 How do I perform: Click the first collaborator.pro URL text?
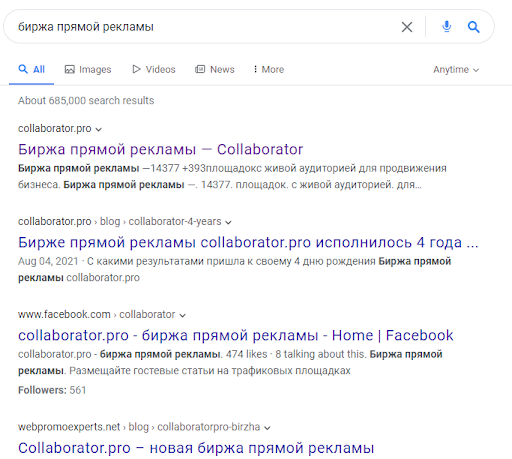point(55,129)
